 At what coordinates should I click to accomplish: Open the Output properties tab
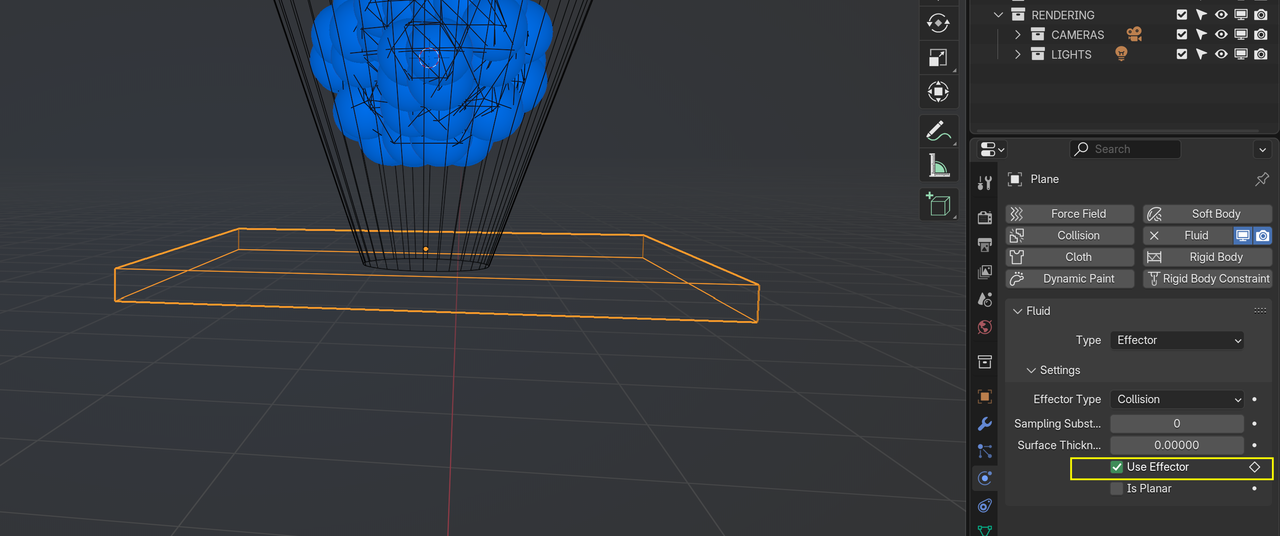(x=985, y=245)
